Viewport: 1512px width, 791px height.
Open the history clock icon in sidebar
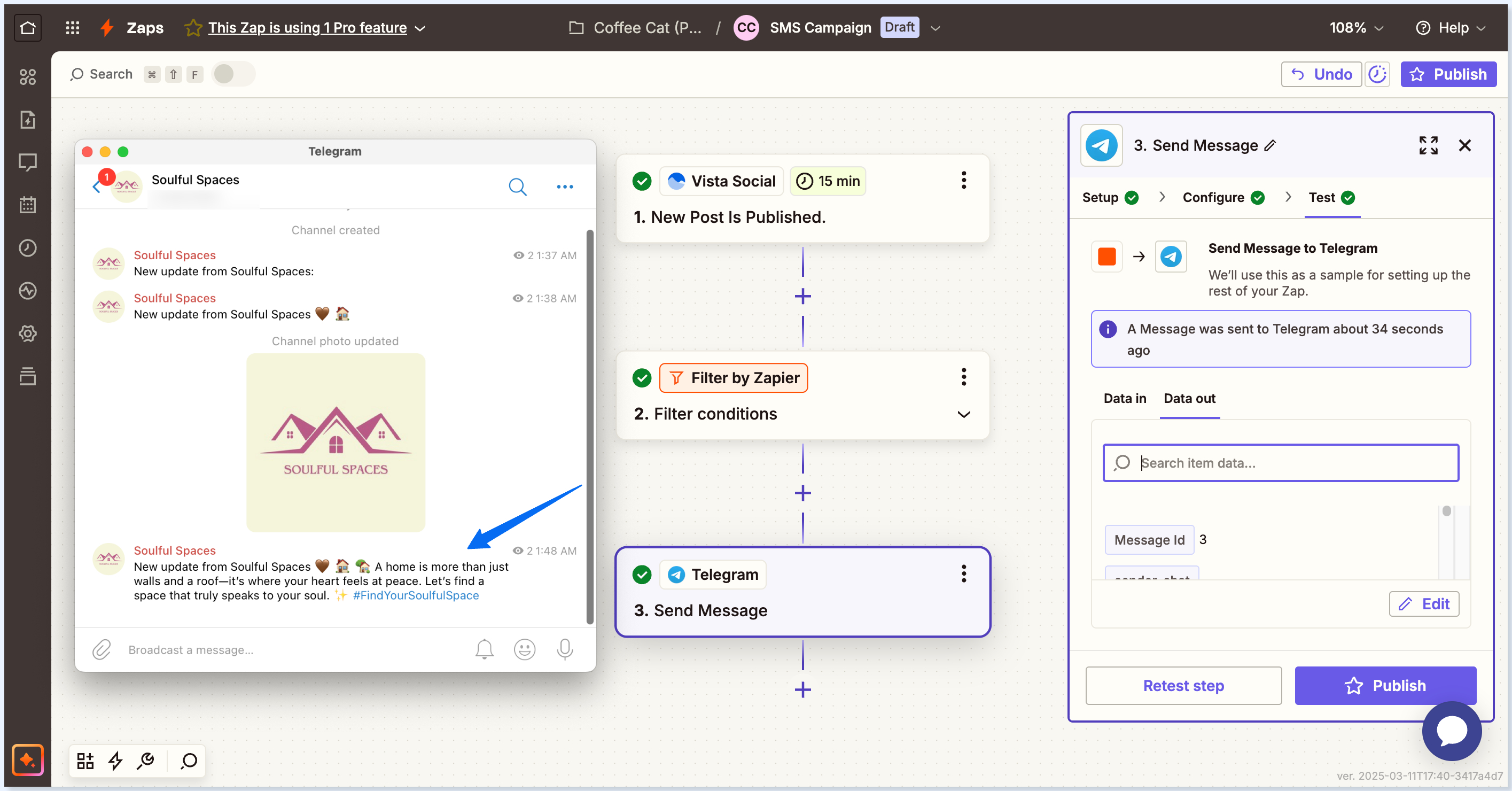[28, 248]
